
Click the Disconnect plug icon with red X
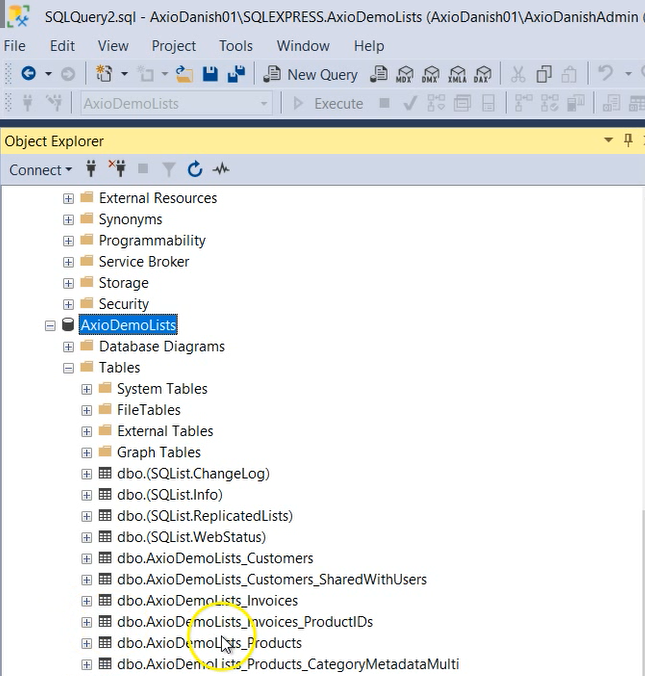click(118, 170)
